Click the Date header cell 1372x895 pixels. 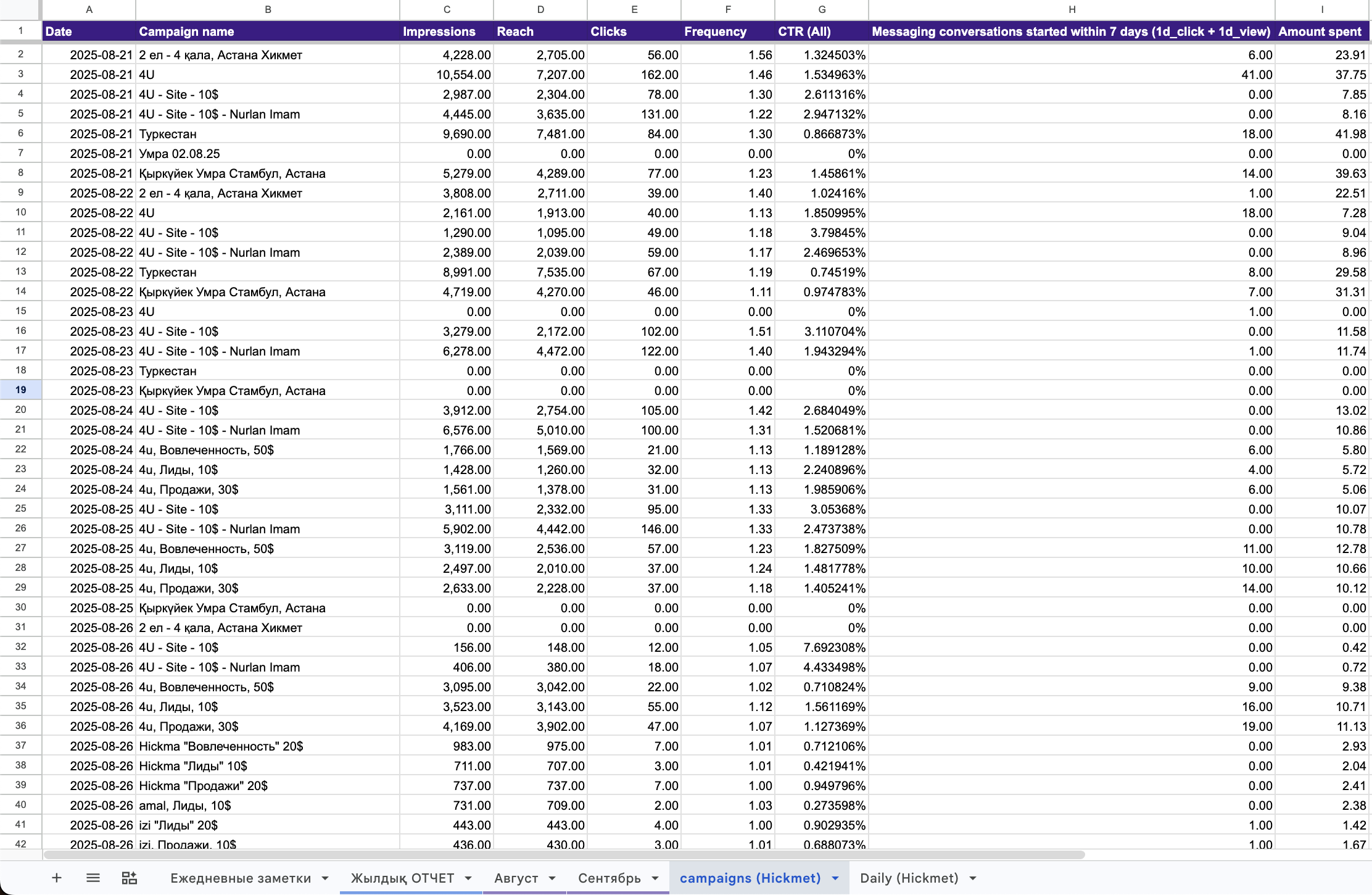(89, 31)
